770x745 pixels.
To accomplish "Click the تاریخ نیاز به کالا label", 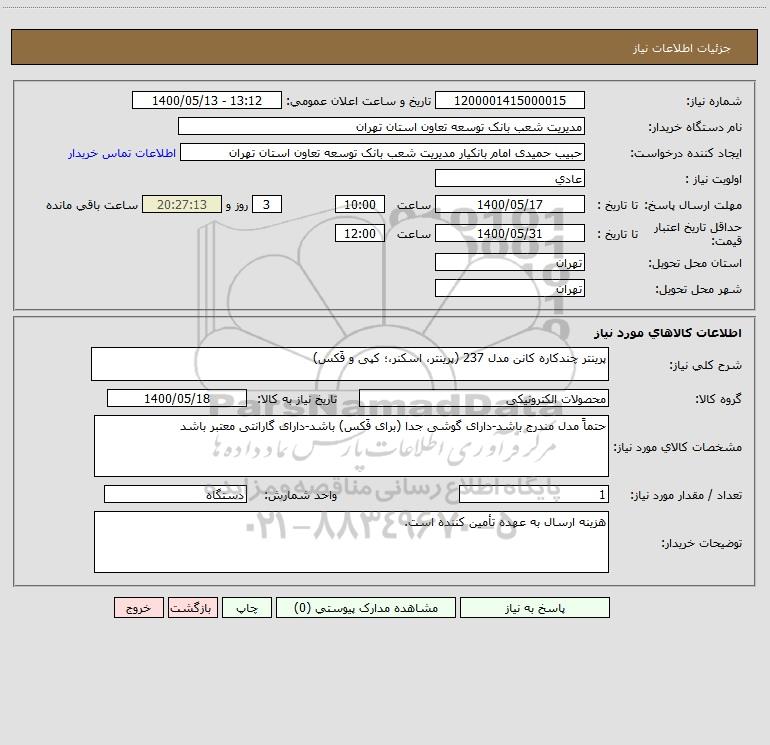I will tap(297, 399).
